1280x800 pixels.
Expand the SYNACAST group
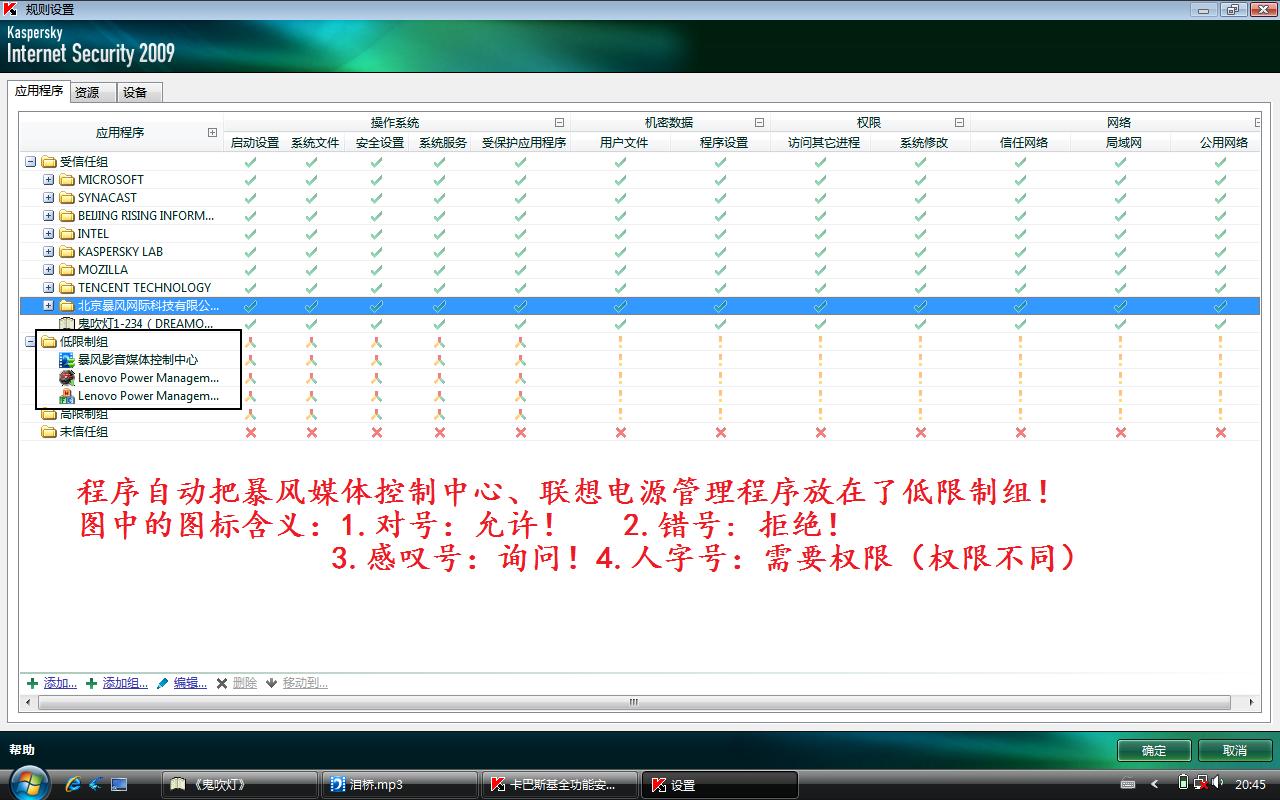pyautogui.click(x=48, y=198)
